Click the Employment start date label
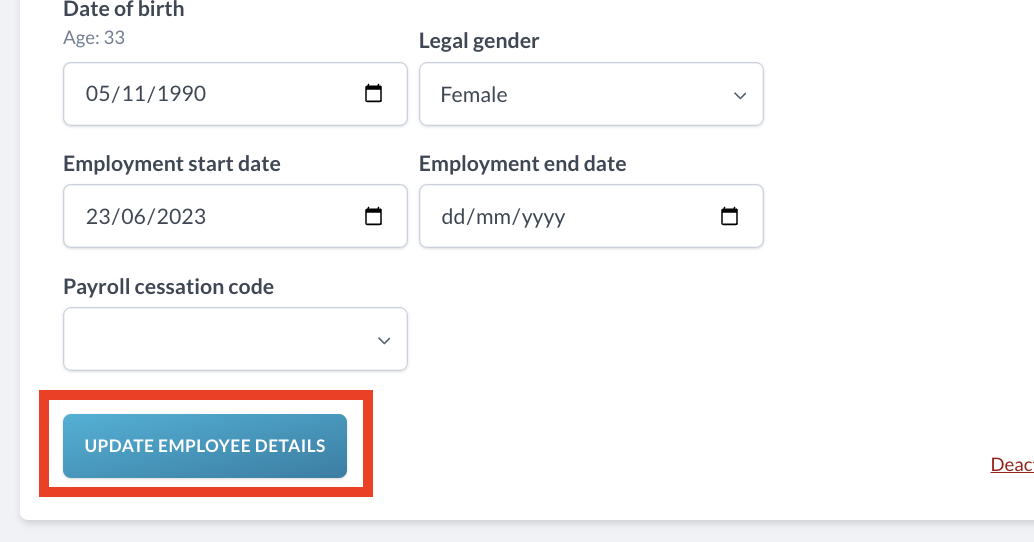 pyautogui.click(x=171, y=164)
